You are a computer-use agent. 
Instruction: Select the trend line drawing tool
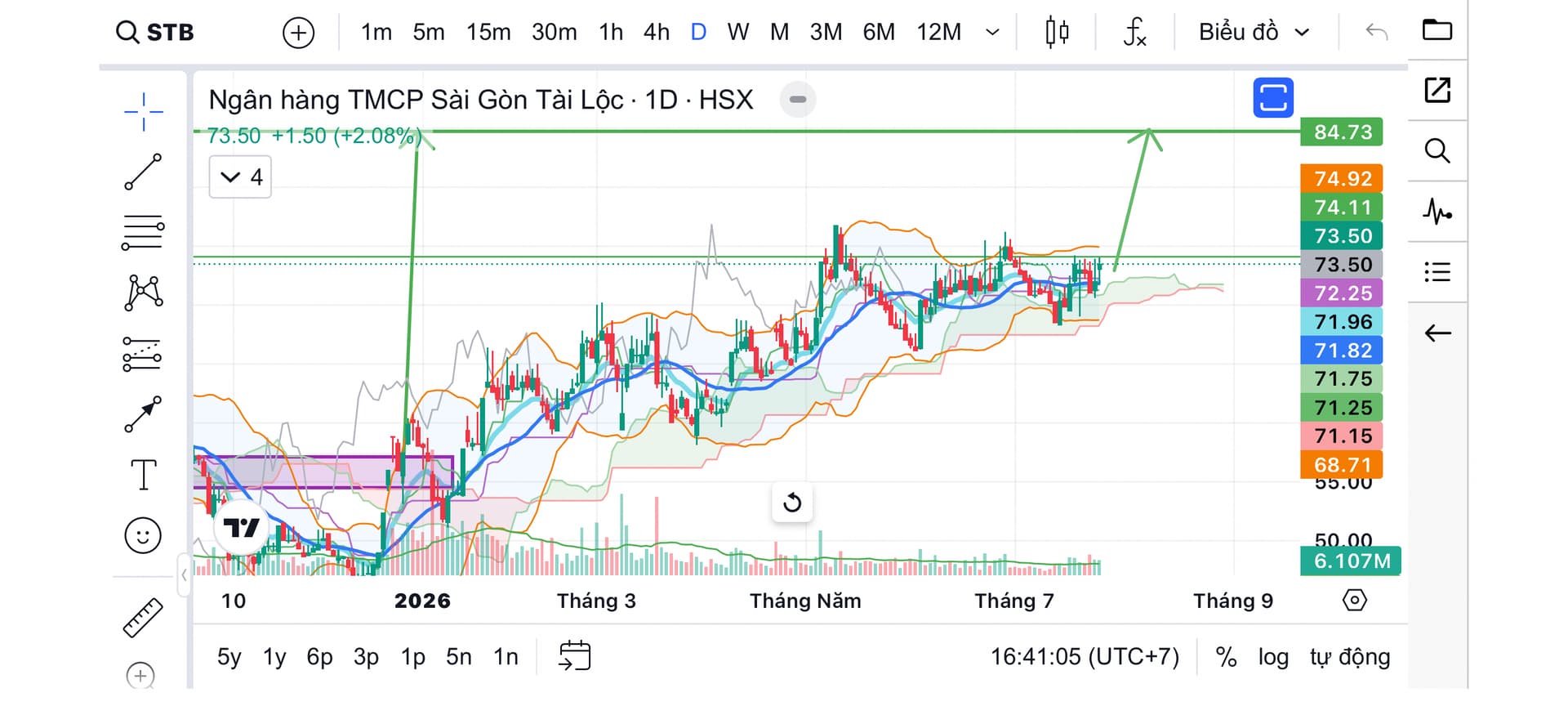pyautogui.click(x=144, y=172)
